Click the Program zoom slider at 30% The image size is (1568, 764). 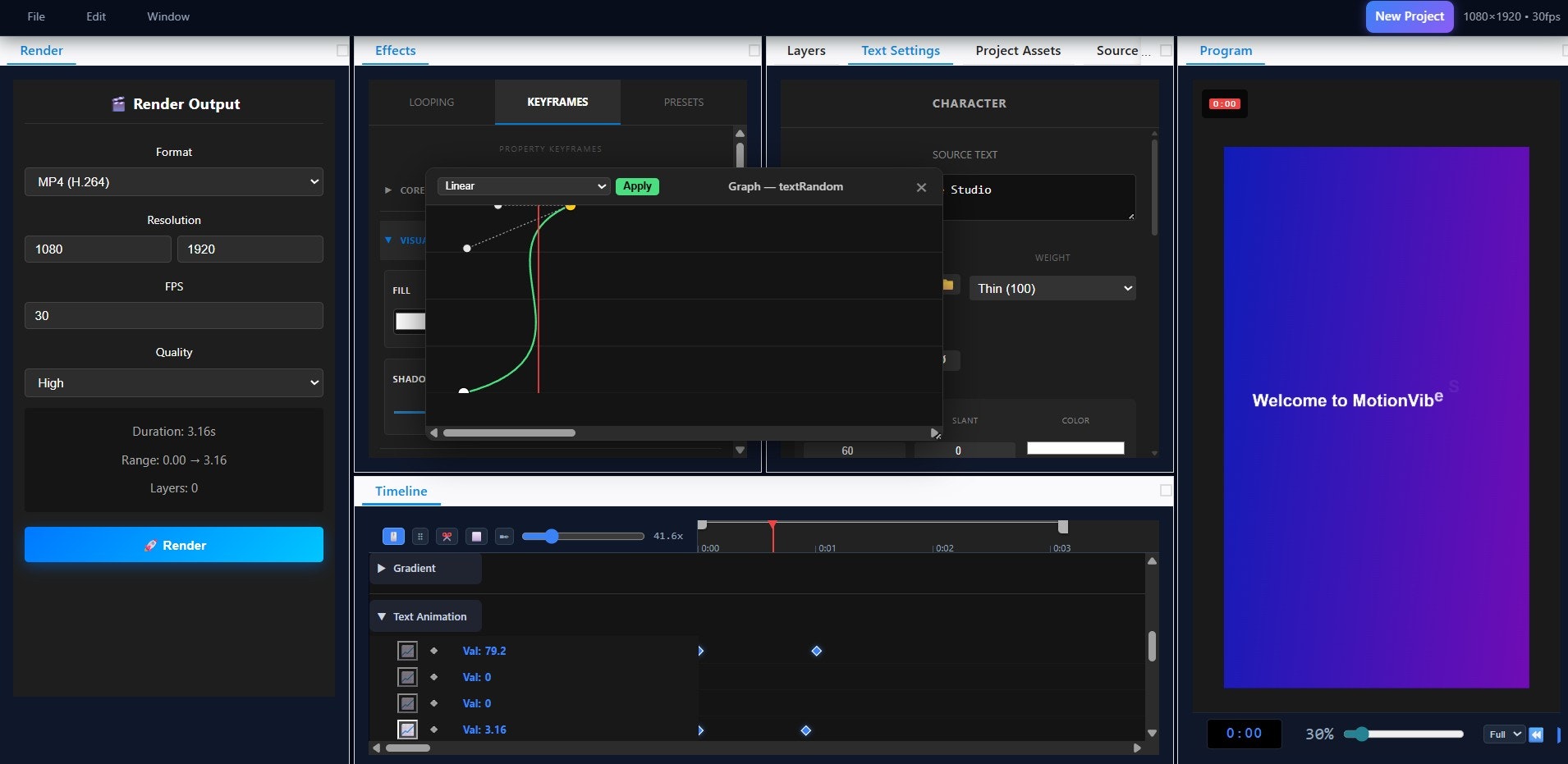[1404, 734]
